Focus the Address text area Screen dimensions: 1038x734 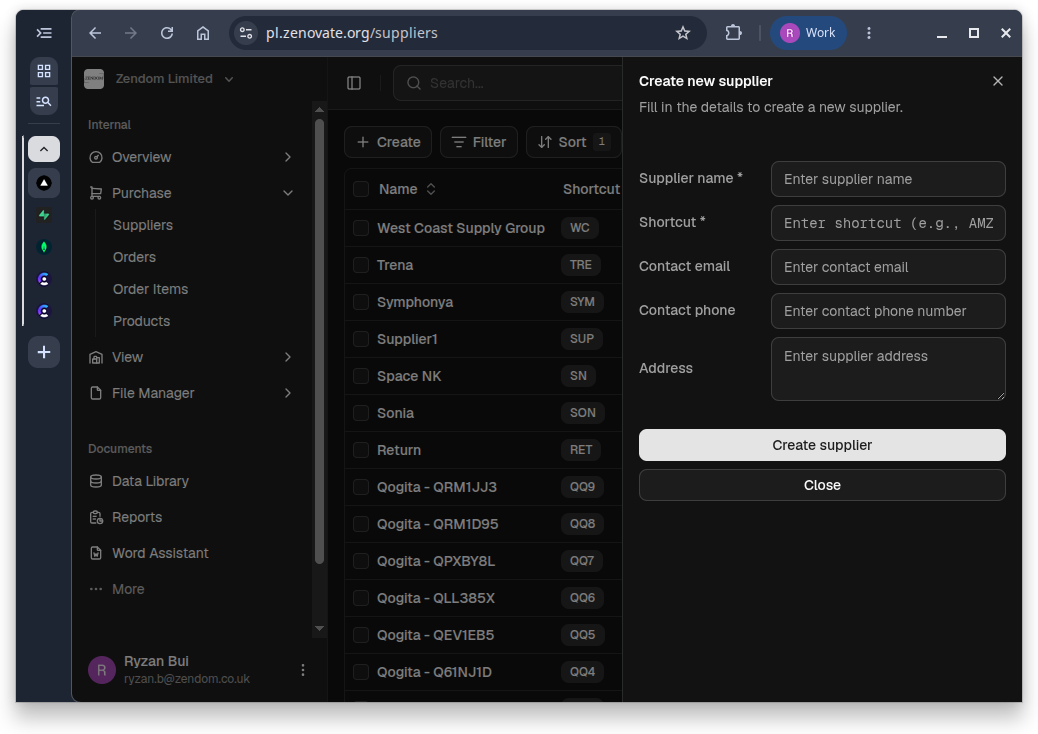(x=888, y=369)
